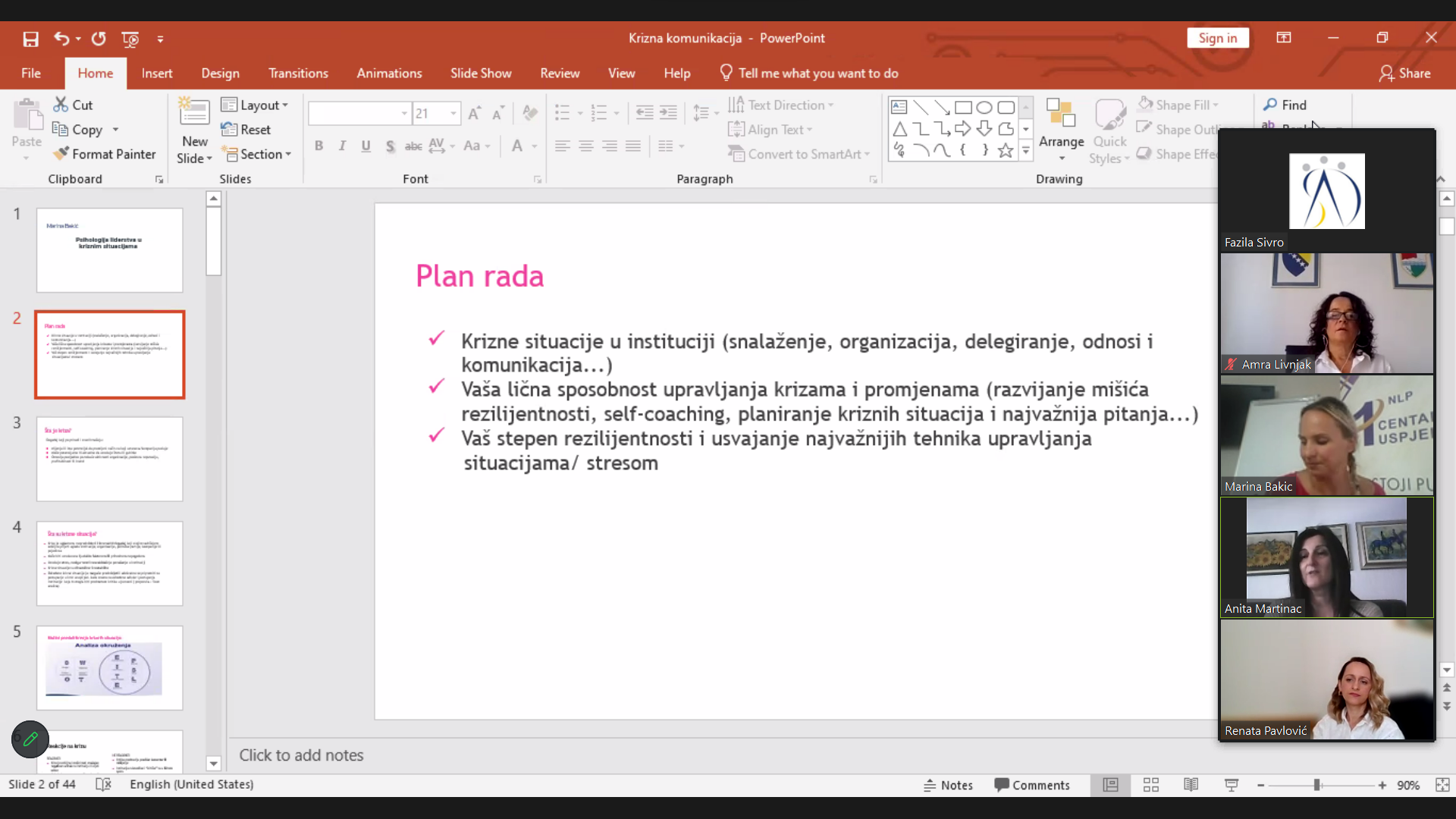
Task: Apply bulleted list
Action: click(562, 113)
